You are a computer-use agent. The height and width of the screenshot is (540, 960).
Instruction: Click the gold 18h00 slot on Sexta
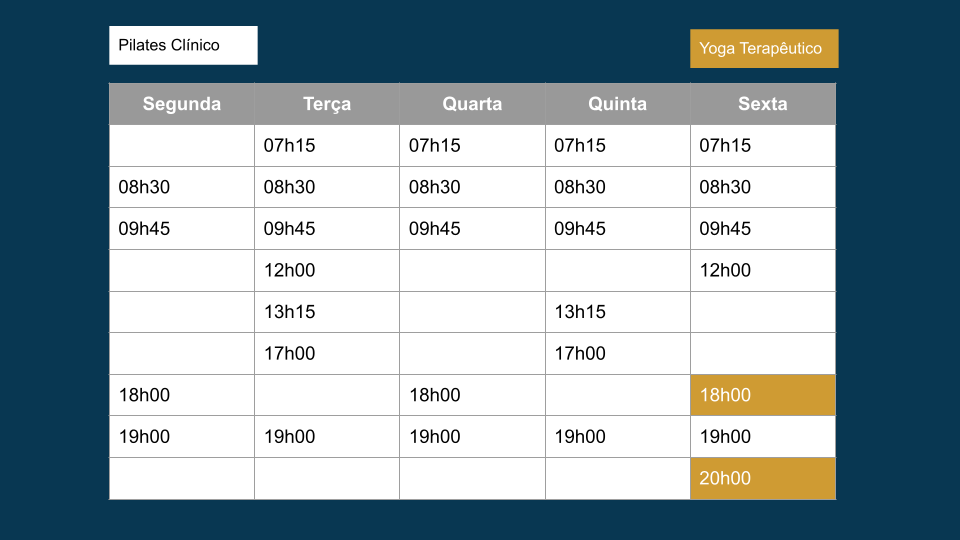[x=763, y=395]
